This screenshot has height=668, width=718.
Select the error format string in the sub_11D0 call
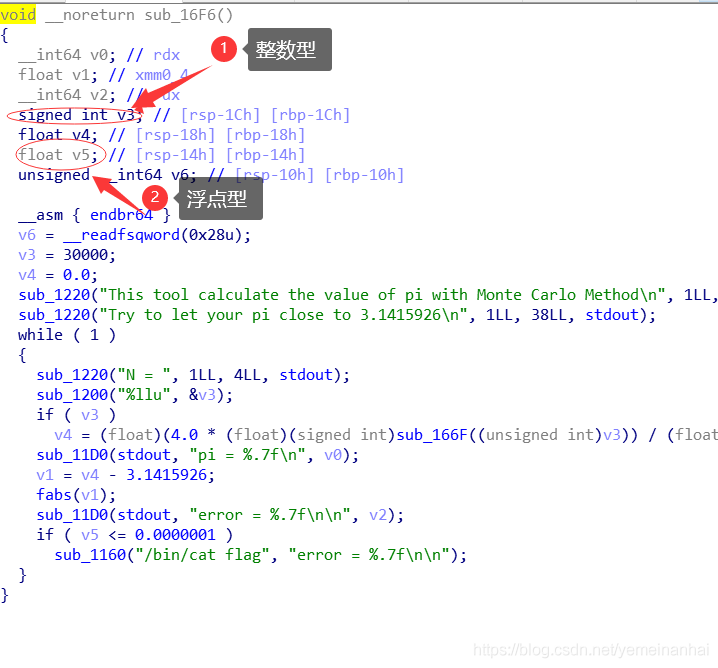[x=270, y=515]
